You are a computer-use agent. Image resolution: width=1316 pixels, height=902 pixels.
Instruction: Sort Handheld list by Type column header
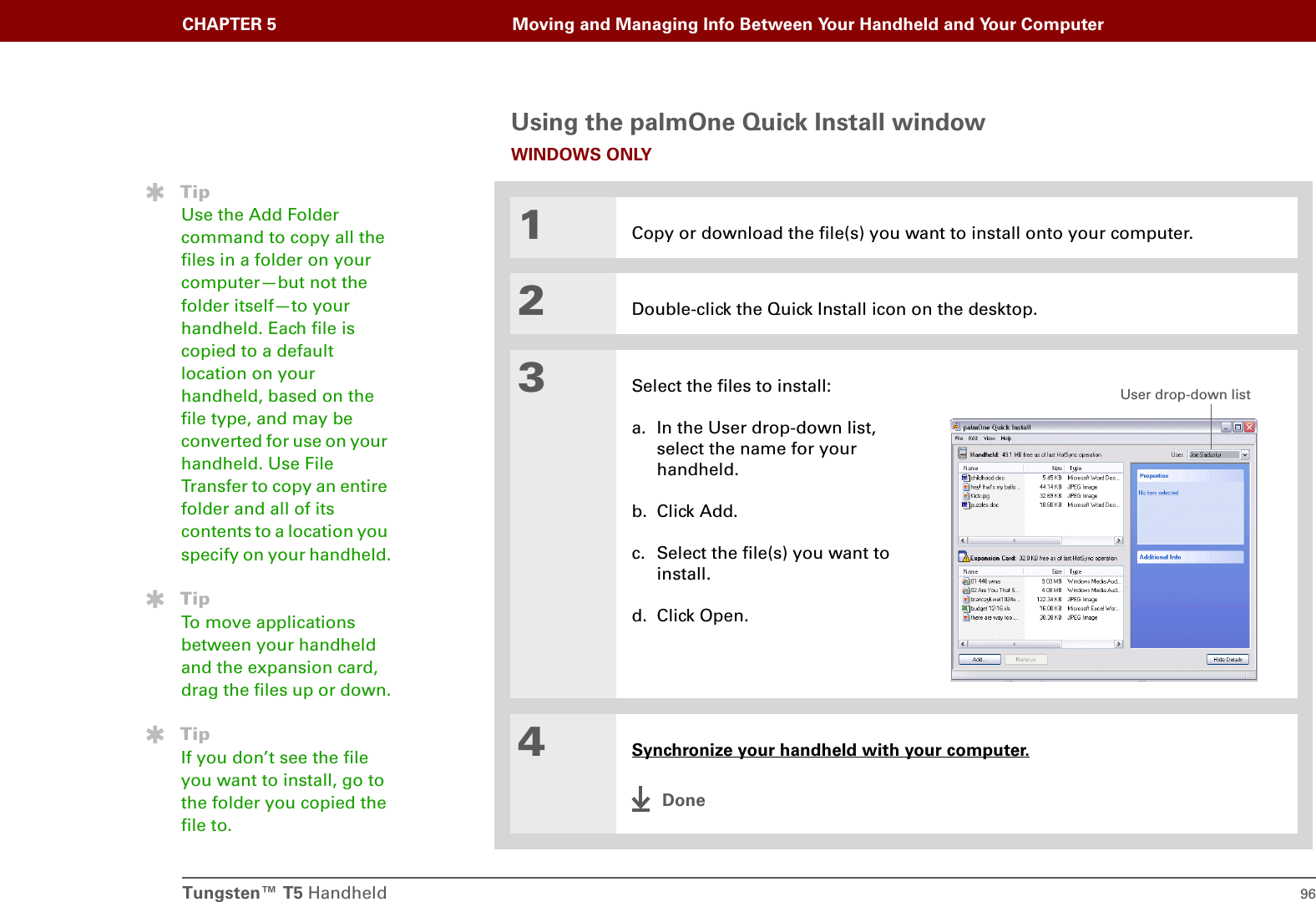[x=1094, y=468]
